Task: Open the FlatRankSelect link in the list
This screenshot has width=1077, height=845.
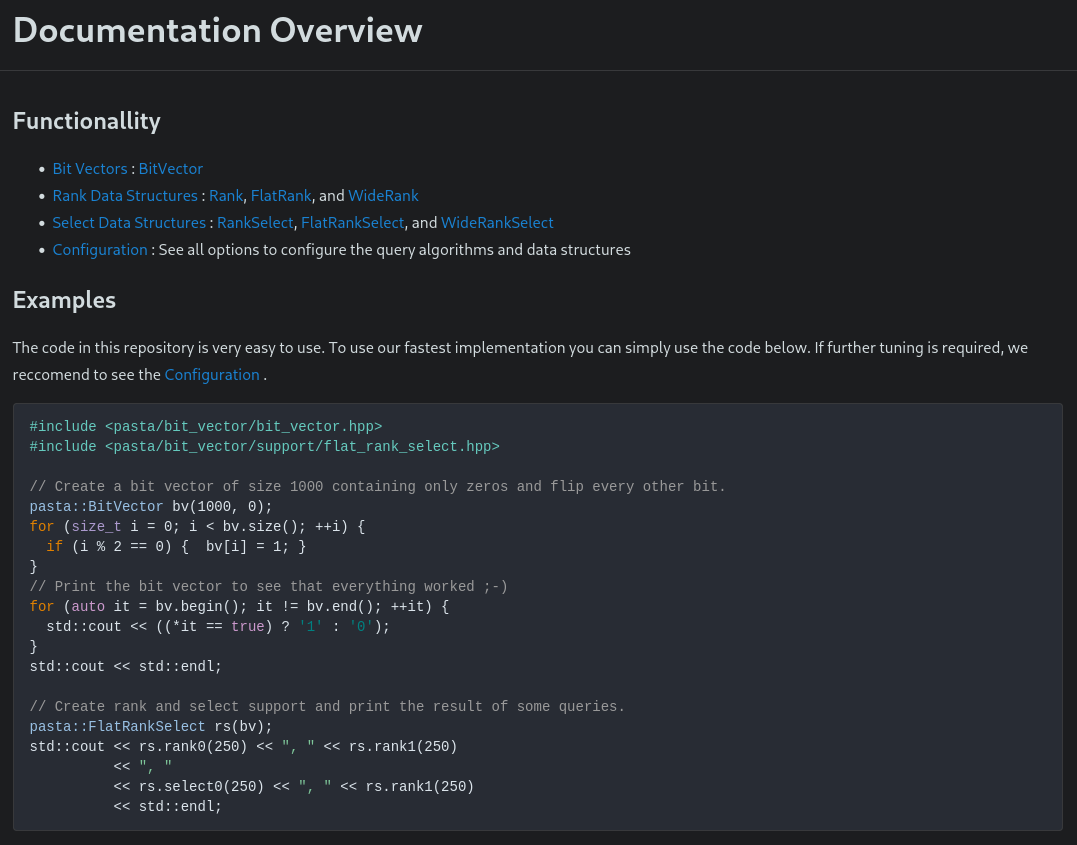Action: tap(352, 223)
